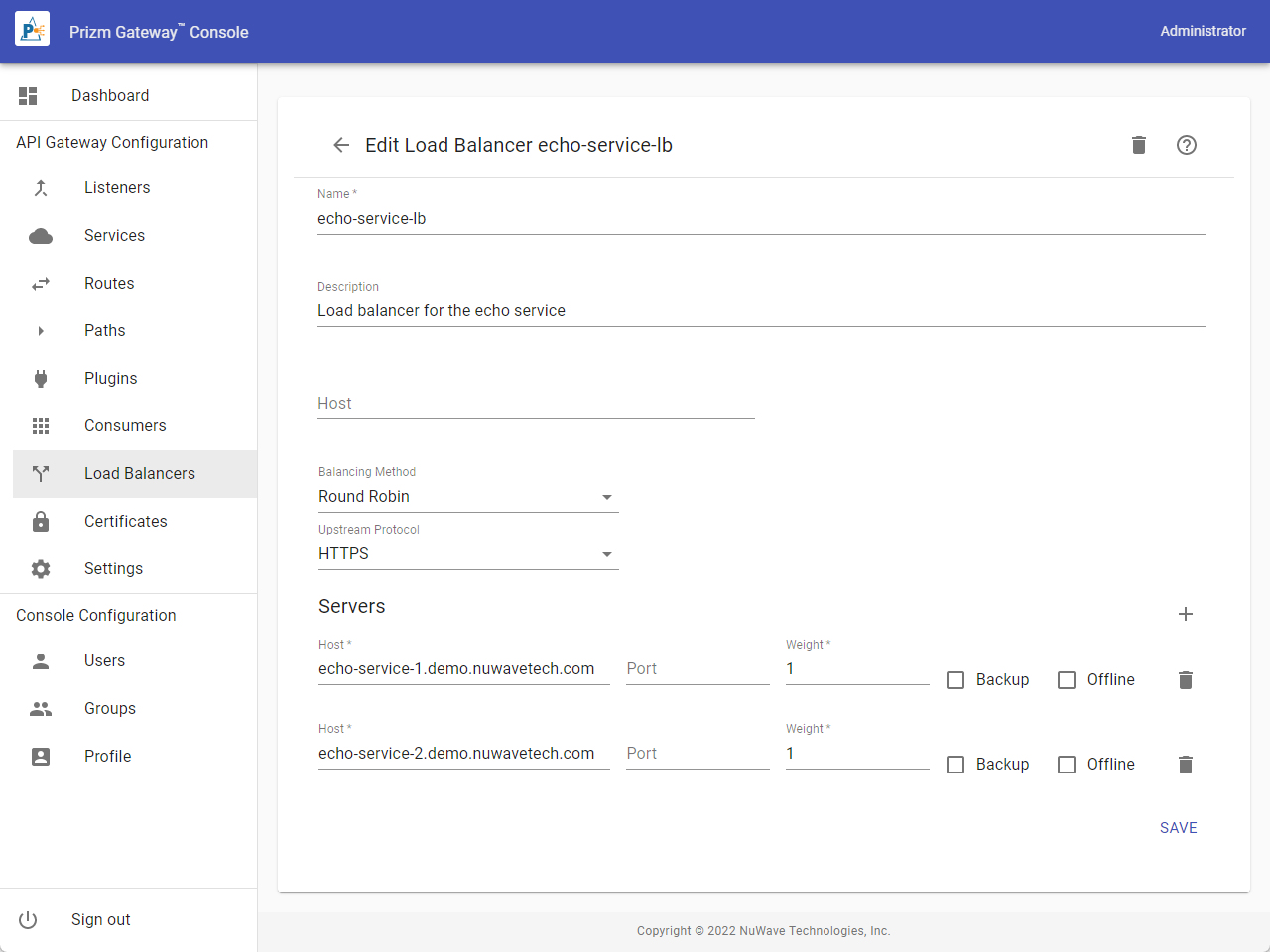
Task: Click the back arrow beside Edit Load Balancer
Action: tap(341, 145)
